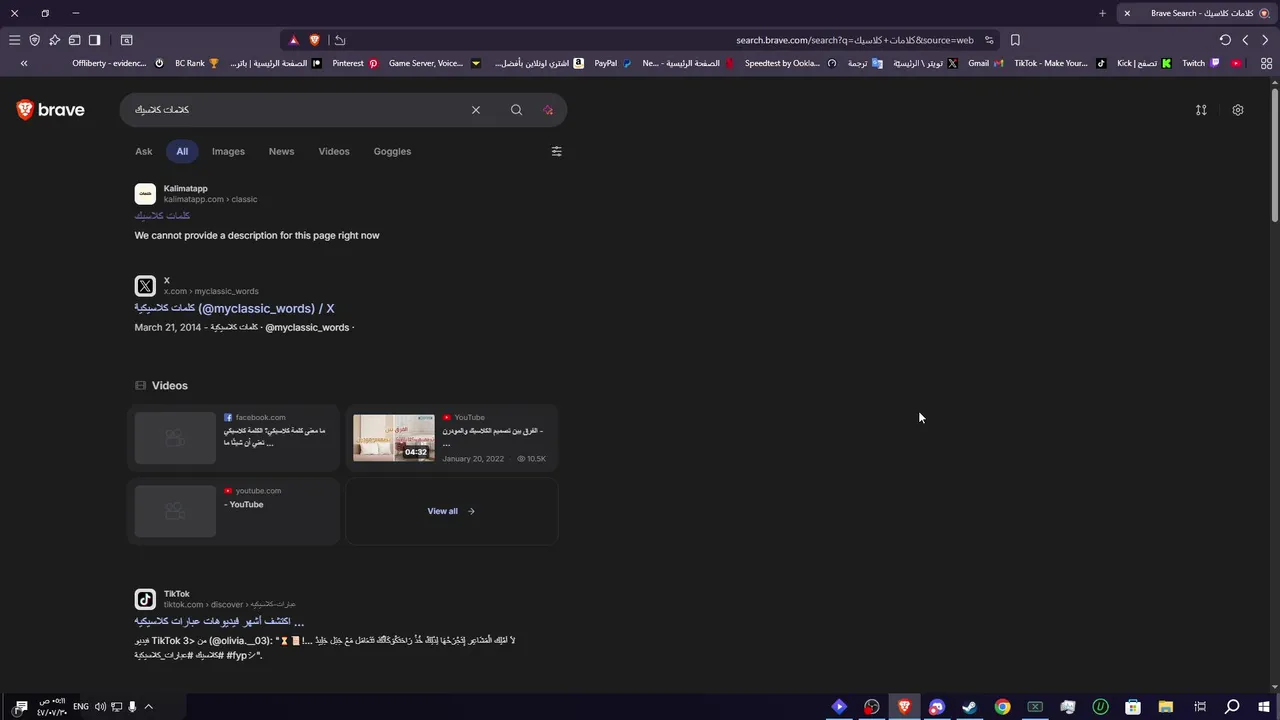1280x720 pixels.
Task: Click the Brave Rewards triangle icon
Action: [x=293, y=40]
